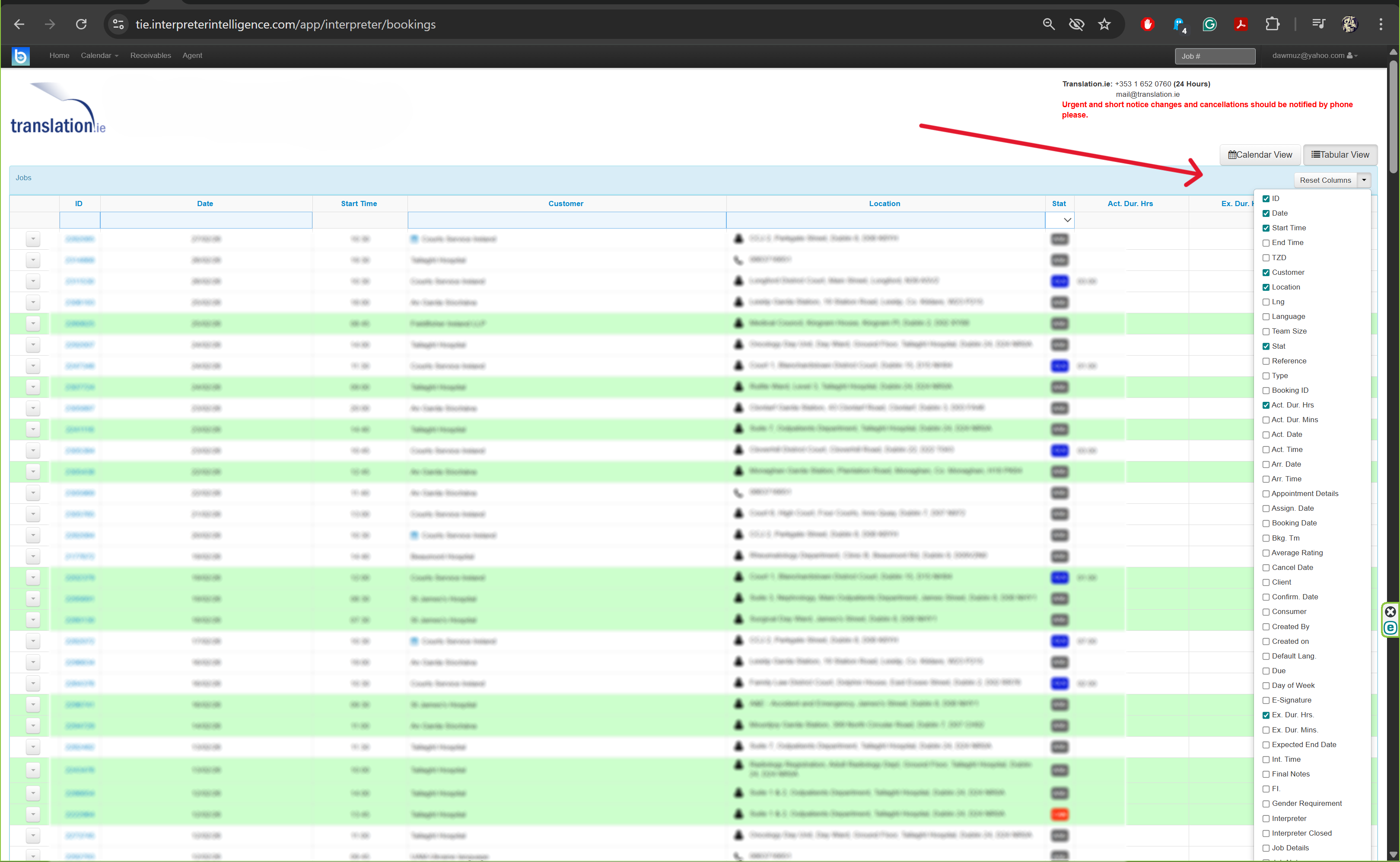Screen dimensions: 1400x862
Task: Open the browser extensions puzzle icon
Action: 1272,24
